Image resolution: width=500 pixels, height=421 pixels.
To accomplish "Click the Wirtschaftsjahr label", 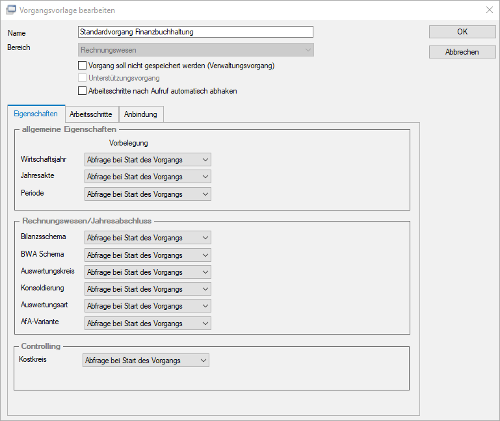I will click(43, 159).
